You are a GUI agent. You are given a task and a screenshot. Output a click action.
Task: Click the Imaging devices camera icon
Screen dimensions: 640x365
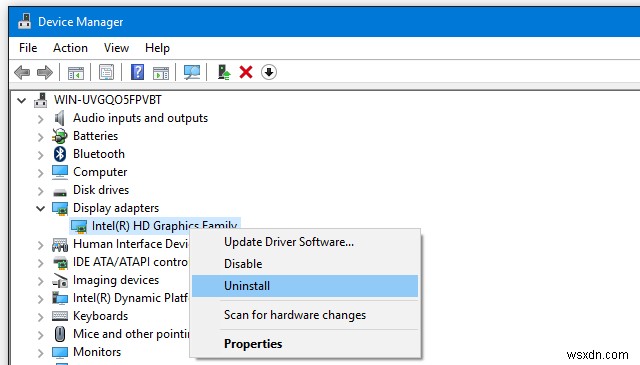pyautogui.click(x=60, y=280)
